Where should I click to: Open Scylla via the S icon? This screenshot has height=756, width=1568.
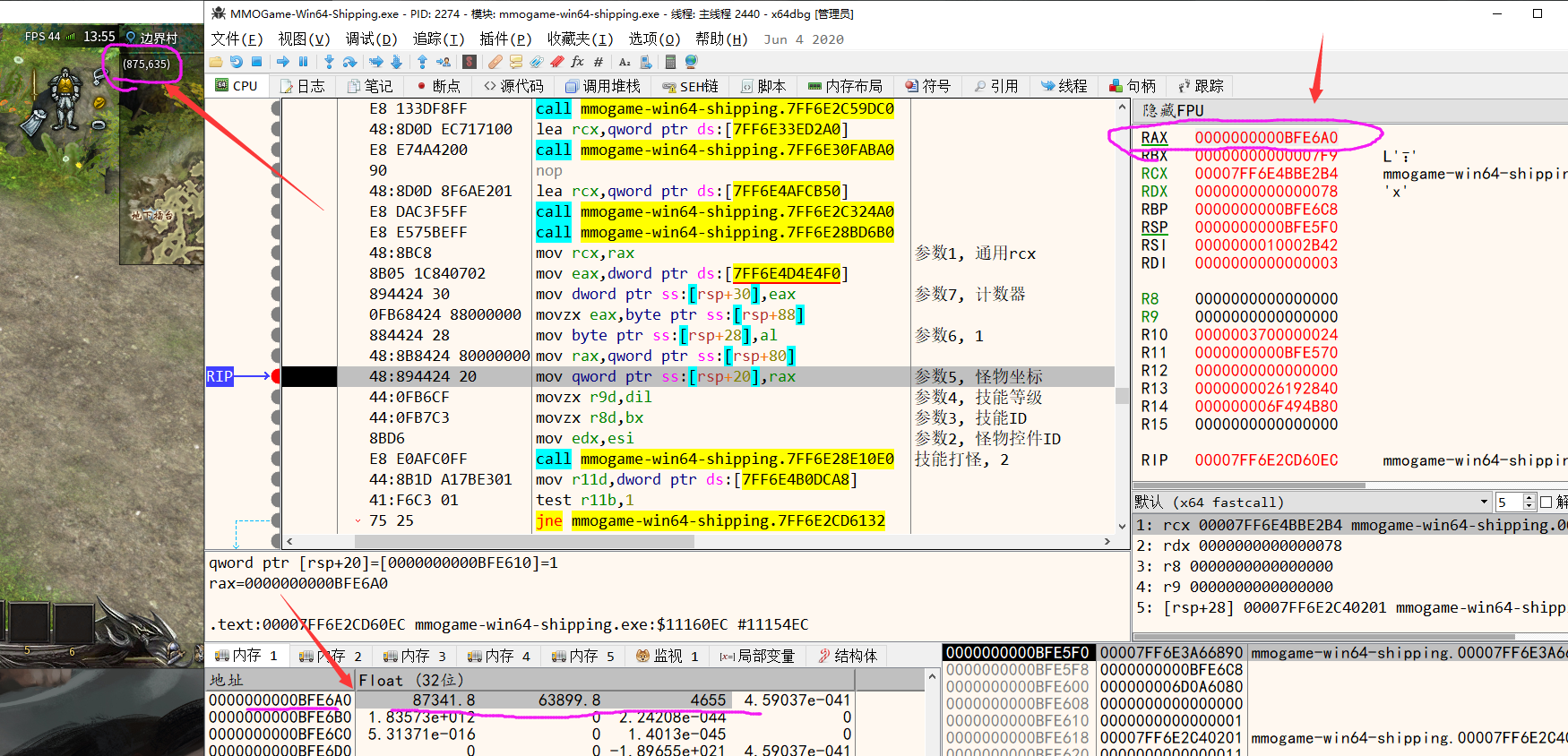point(470,62)
